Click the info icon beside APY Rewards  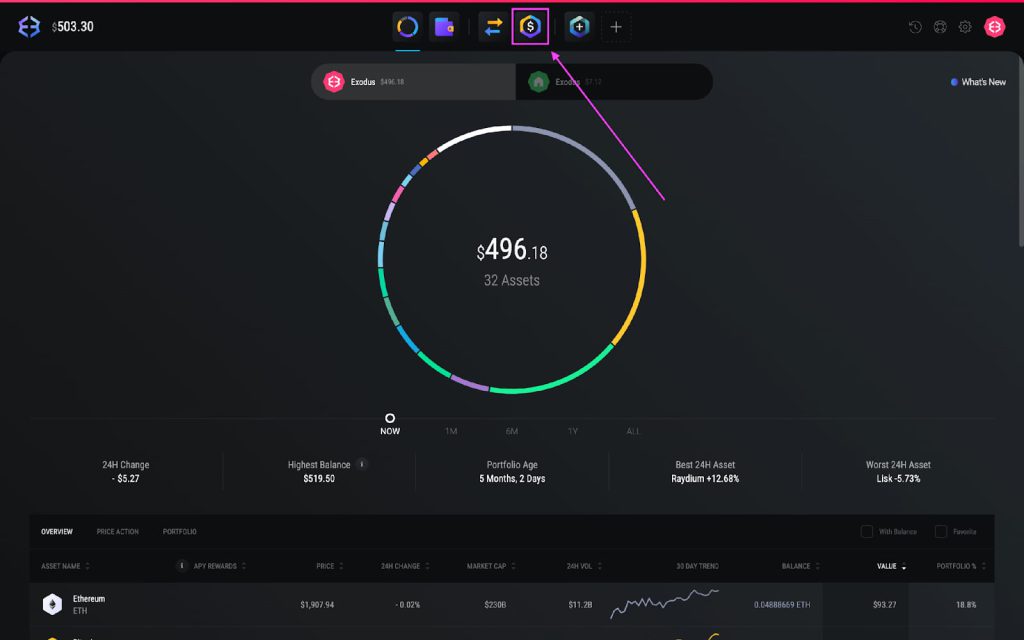[x=182, y=566]
